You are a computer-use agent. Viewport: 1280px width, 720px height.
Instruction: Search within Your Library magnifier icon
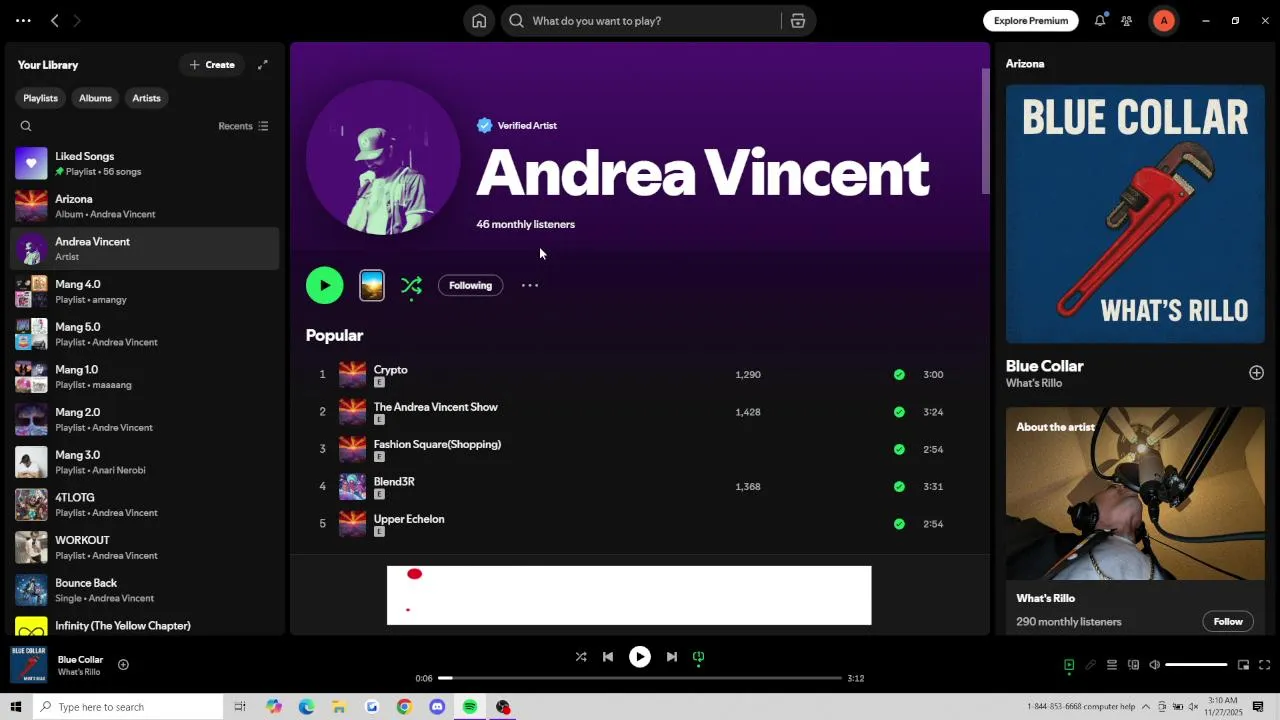(26, 126)
